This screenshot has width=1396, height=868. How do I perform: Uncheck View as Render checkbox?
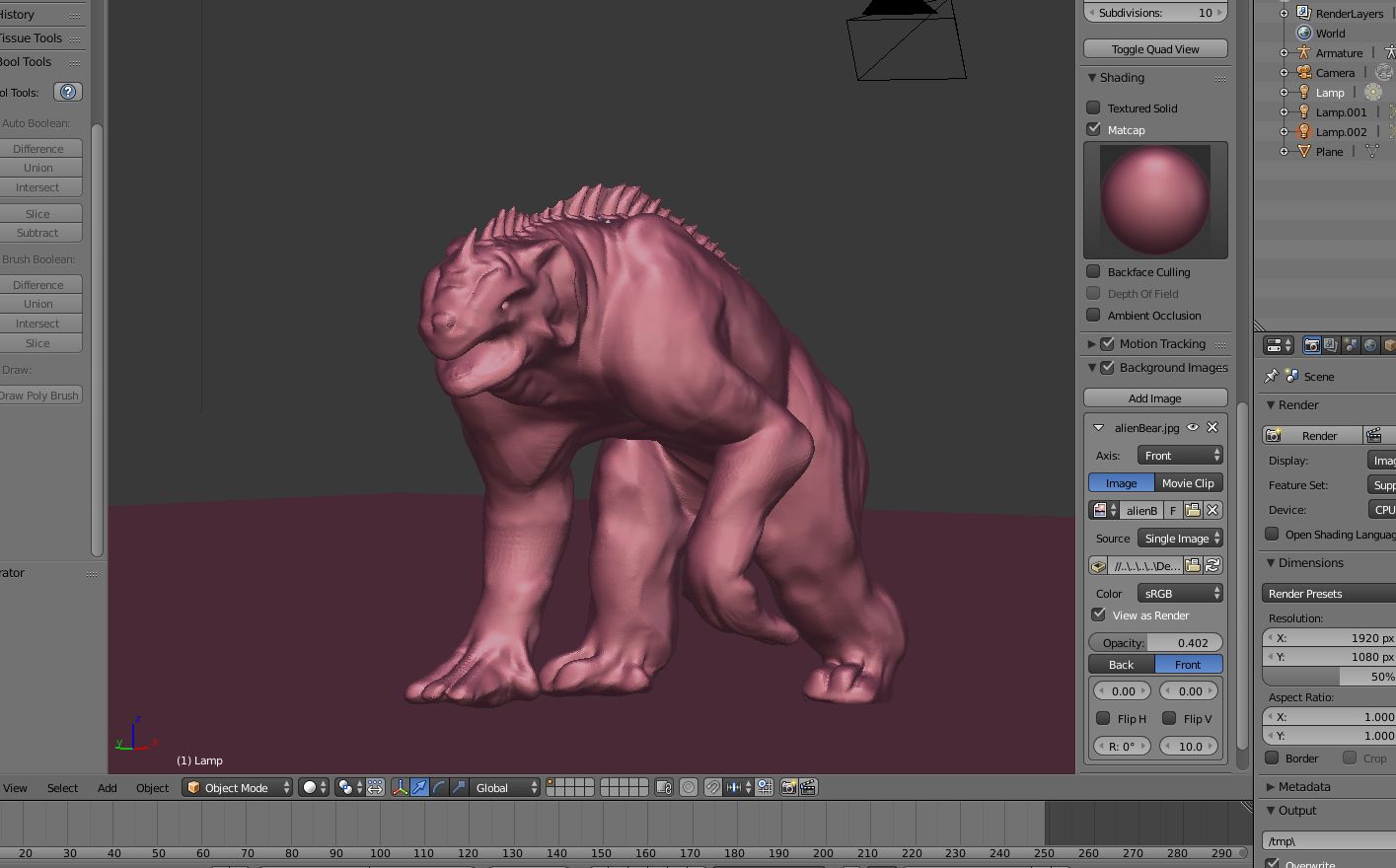(1098, 615)
